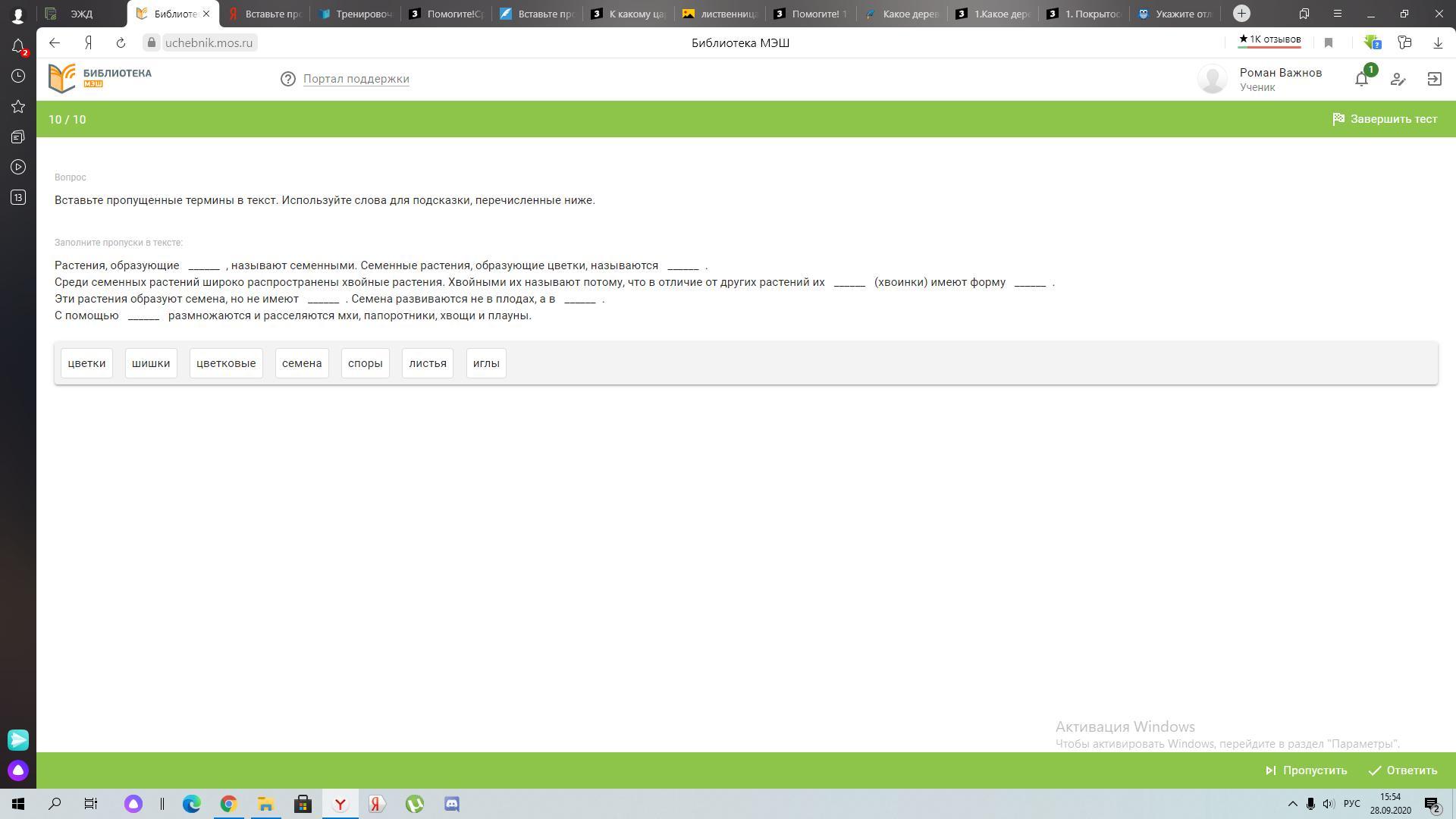Screen dimensions: 1456x819
Task: Switch to the 'ЭЖД' browser tab
Action: 82,14
